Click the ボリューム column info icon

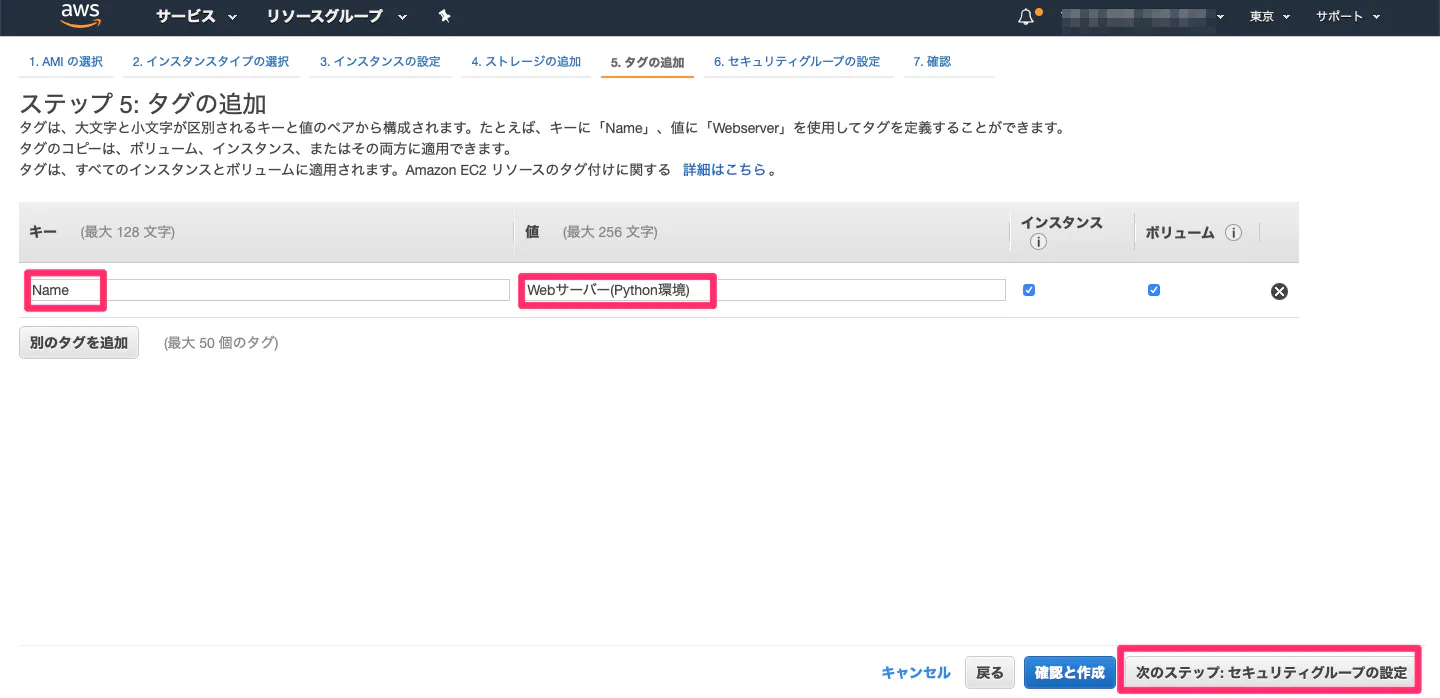click(x=1233, y=232)
